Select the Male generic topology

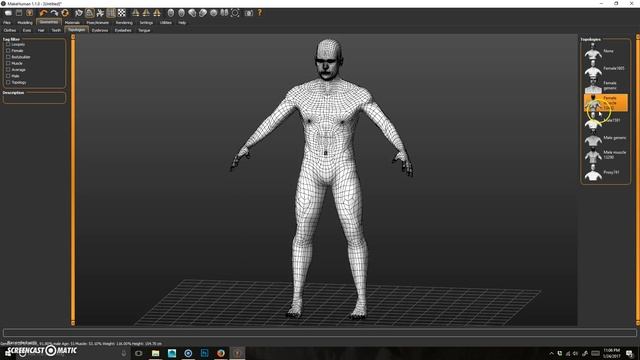point(606,138)
